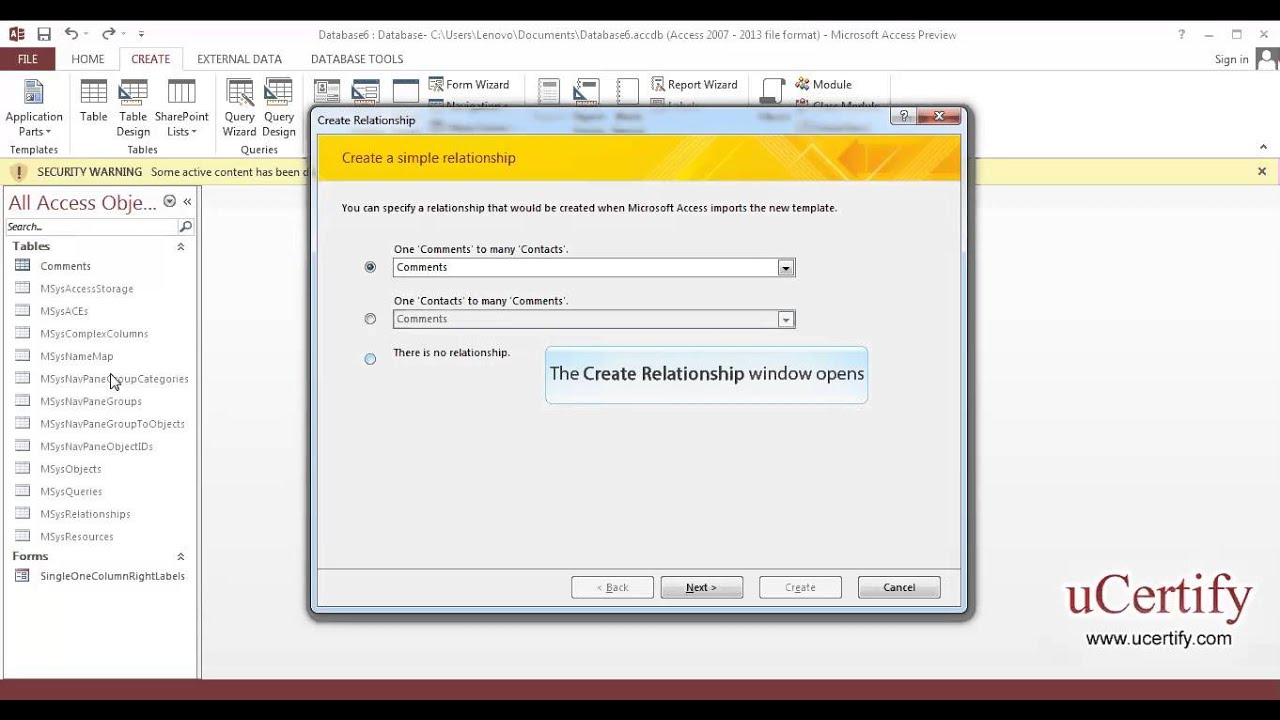The height and width of the screenshot is (720, 1280).
Task: Click the Help question mark in title bar
Action: pyautogui.click(x=1182, y=34)
